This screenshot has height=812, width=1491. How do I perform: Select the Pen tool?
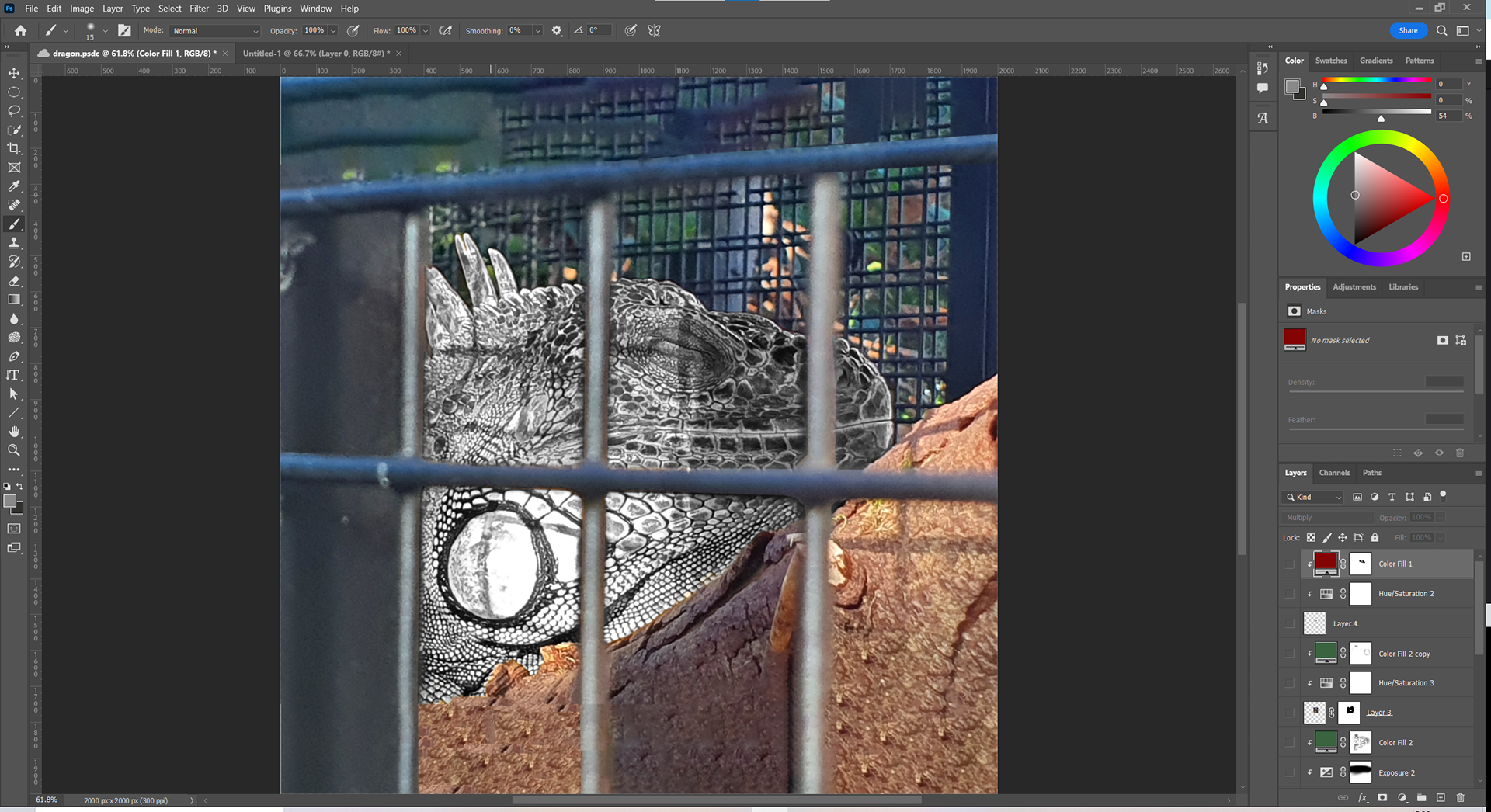click(x=14, y=356)
